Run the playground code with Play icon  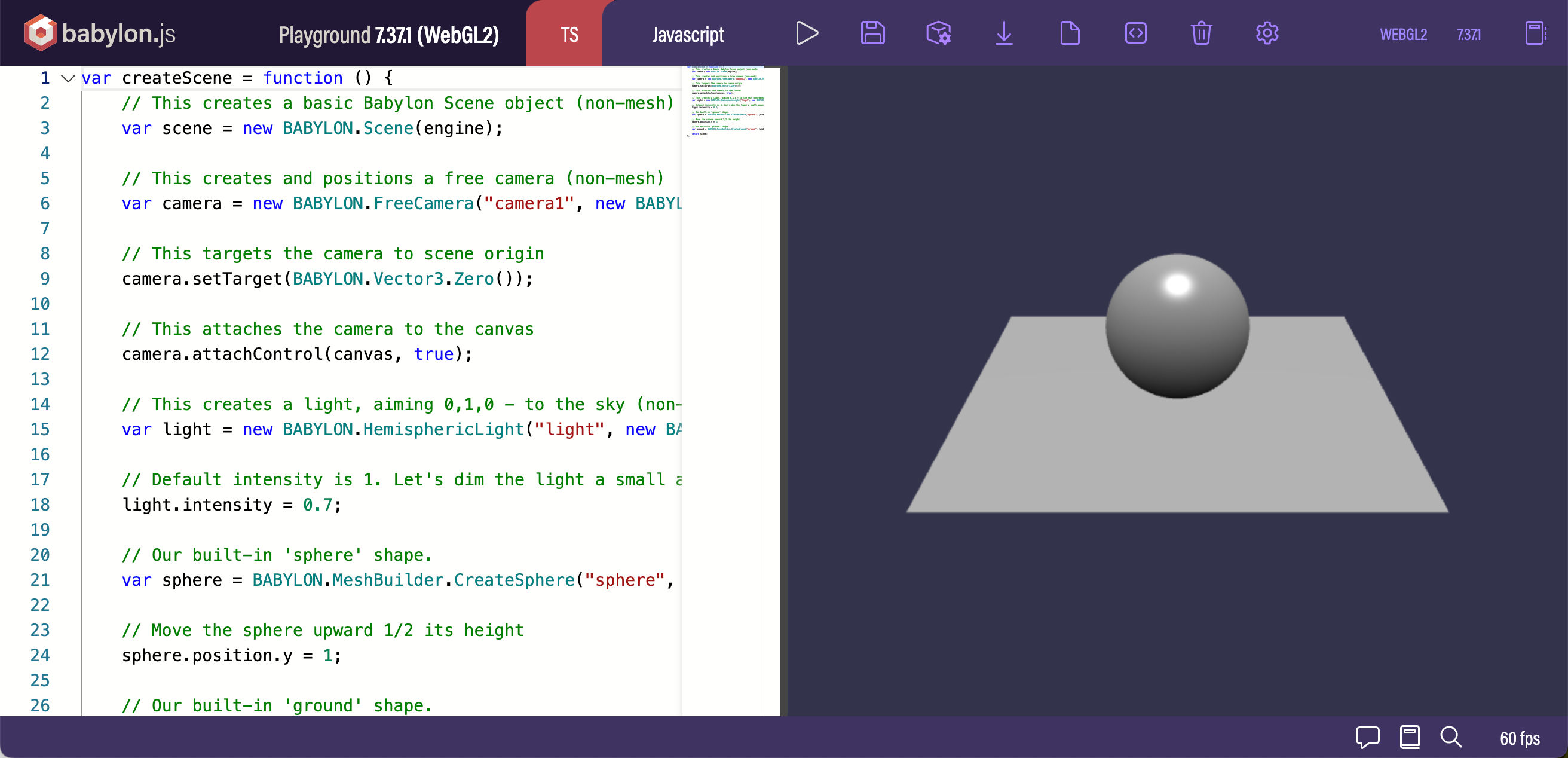pos(807,33)
